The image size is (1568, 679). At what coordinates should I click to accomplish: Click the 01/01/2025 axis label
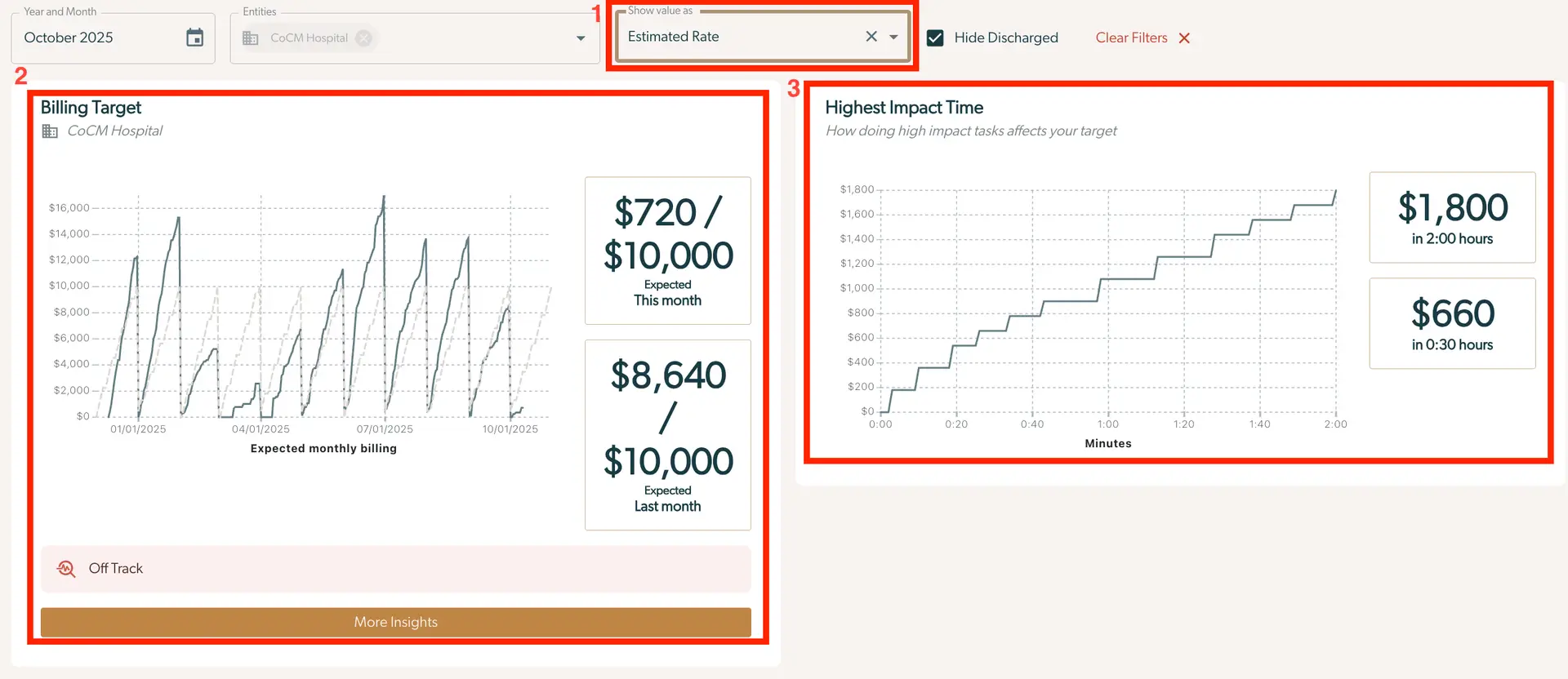tap(138, 429)
